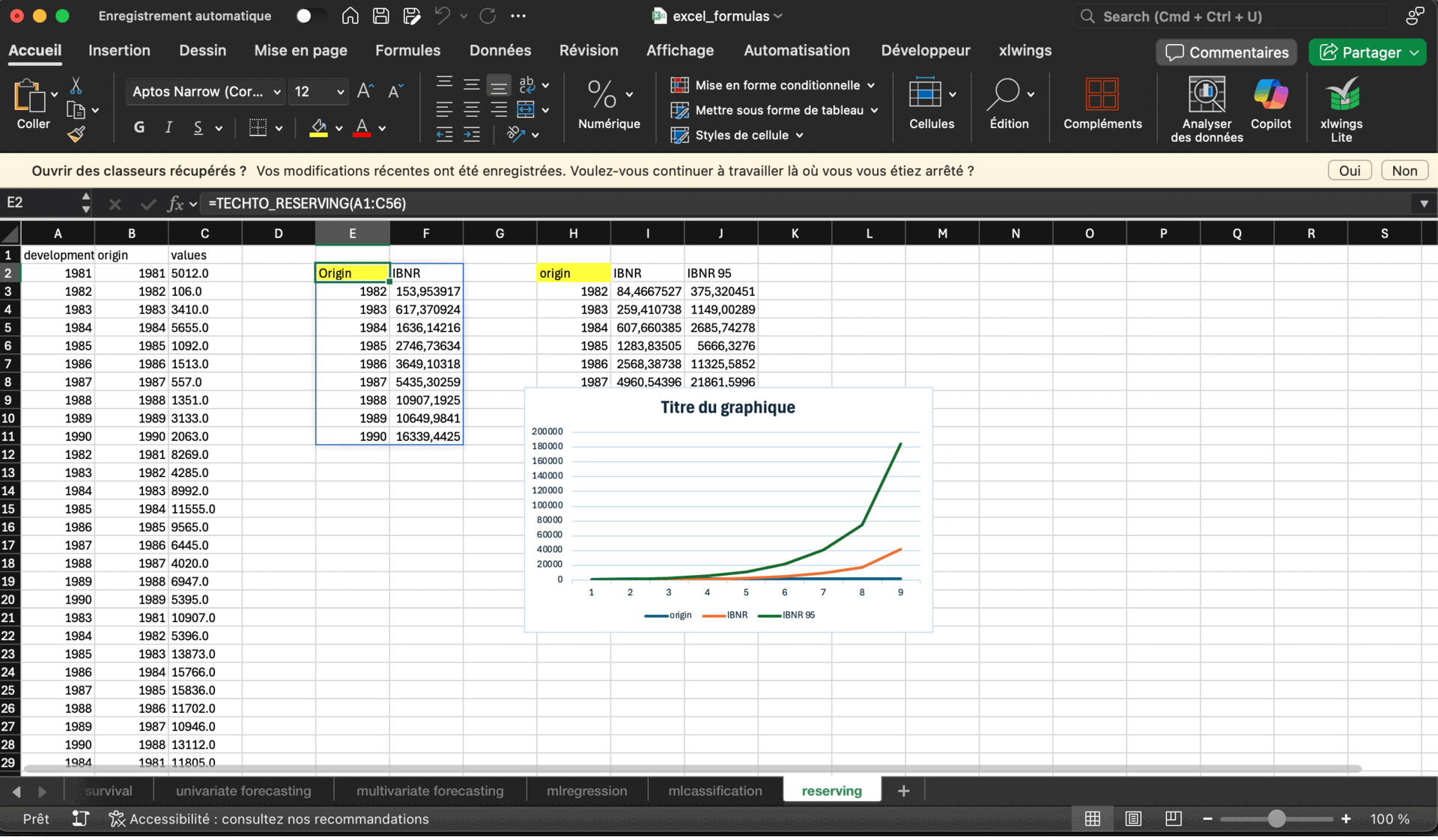Apply the red font color A
Screen dimensions: 1438x840
[x=362, y=128]
